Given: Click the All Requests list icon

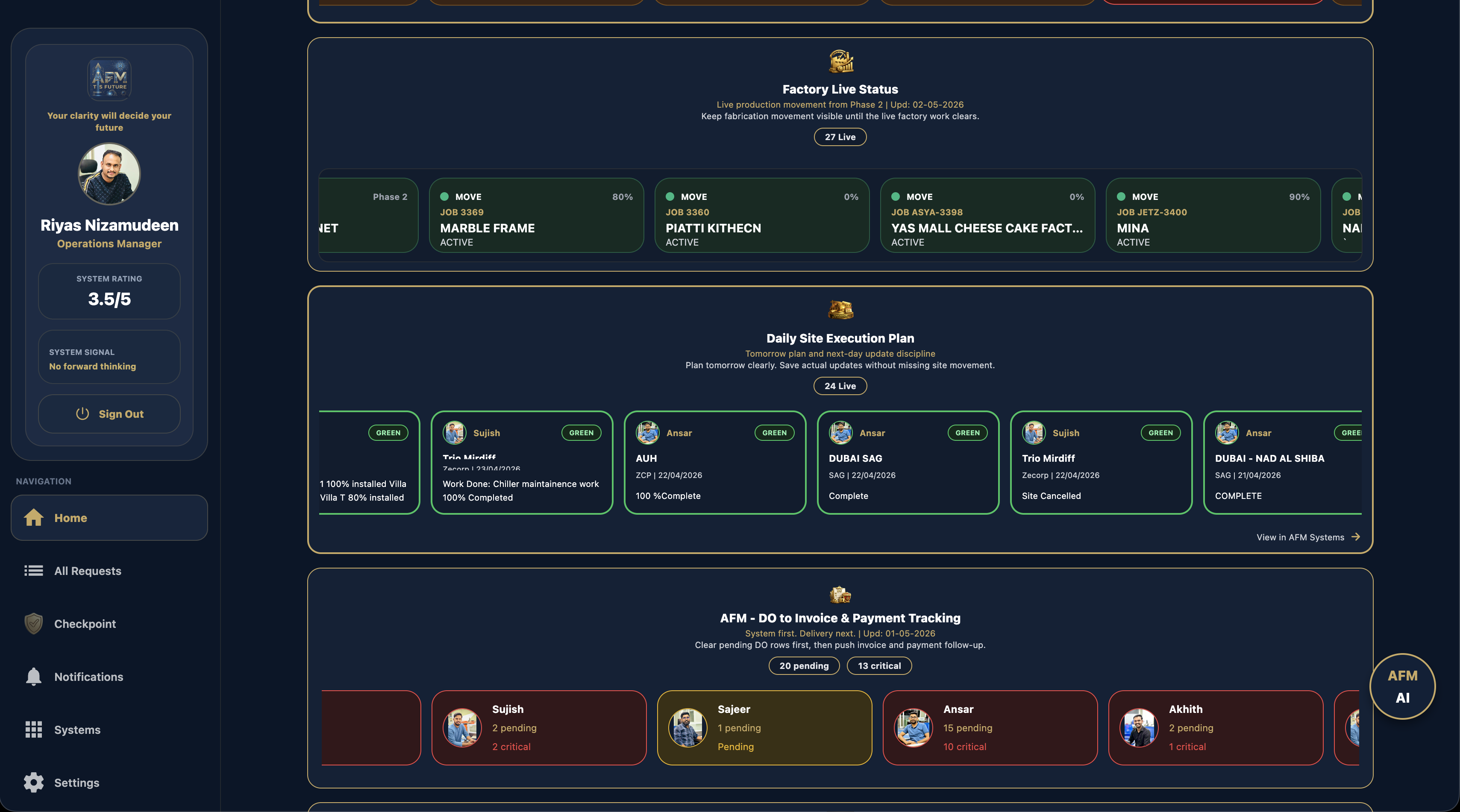Looking at the screenshot, I should click(x=33, y=571).
